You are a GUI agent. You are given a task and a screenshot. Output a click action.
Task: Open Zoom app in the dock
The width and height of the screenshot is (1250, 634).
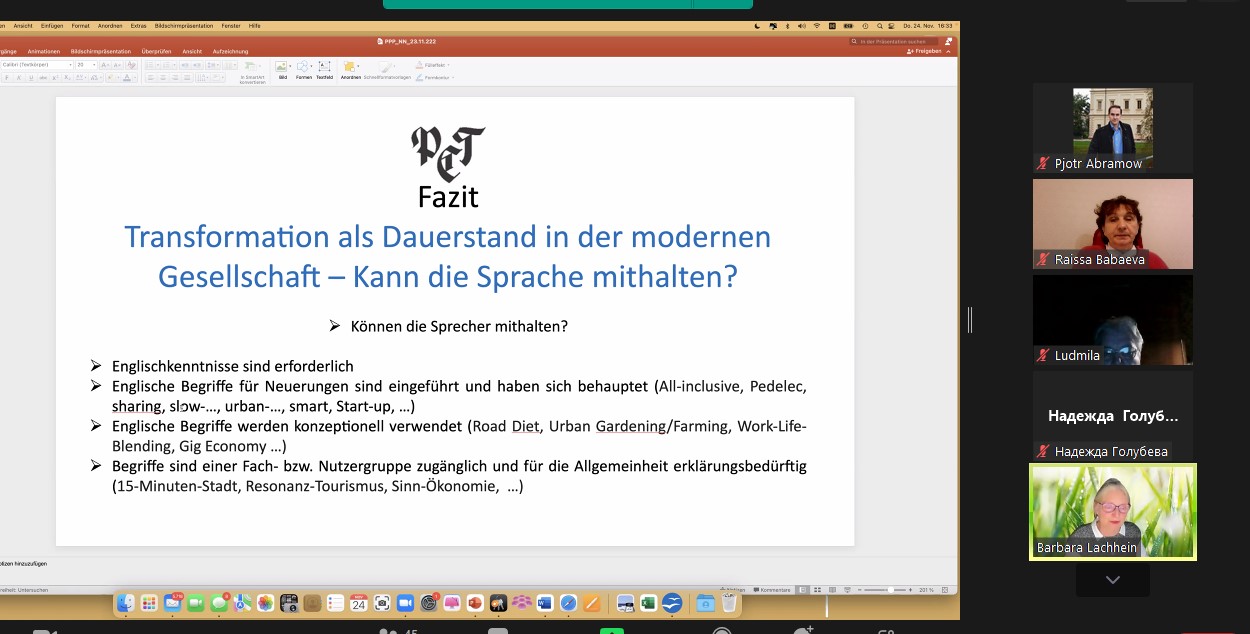(x=405, y=603)
